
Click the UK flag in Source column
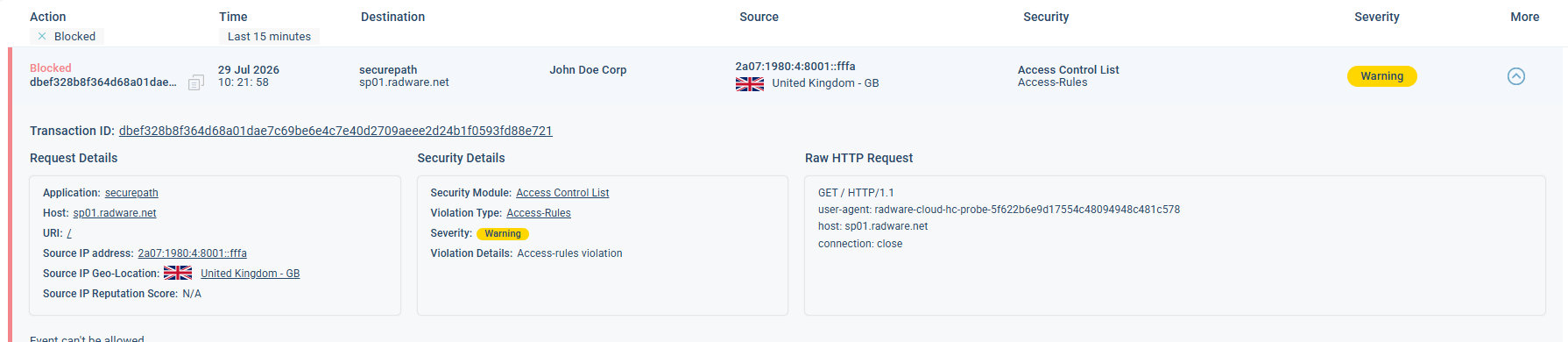(749, 84)
